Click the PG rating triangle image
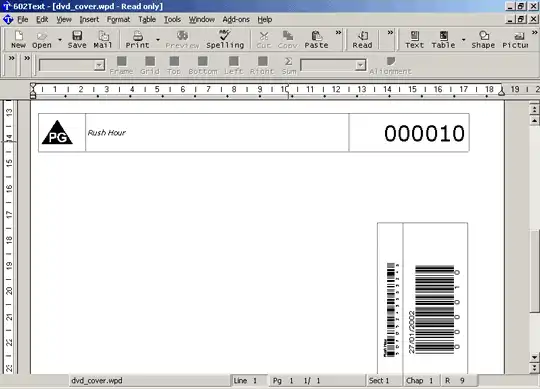Image resolution: width=540 pixels, height=389 pixels. (57, 133)
